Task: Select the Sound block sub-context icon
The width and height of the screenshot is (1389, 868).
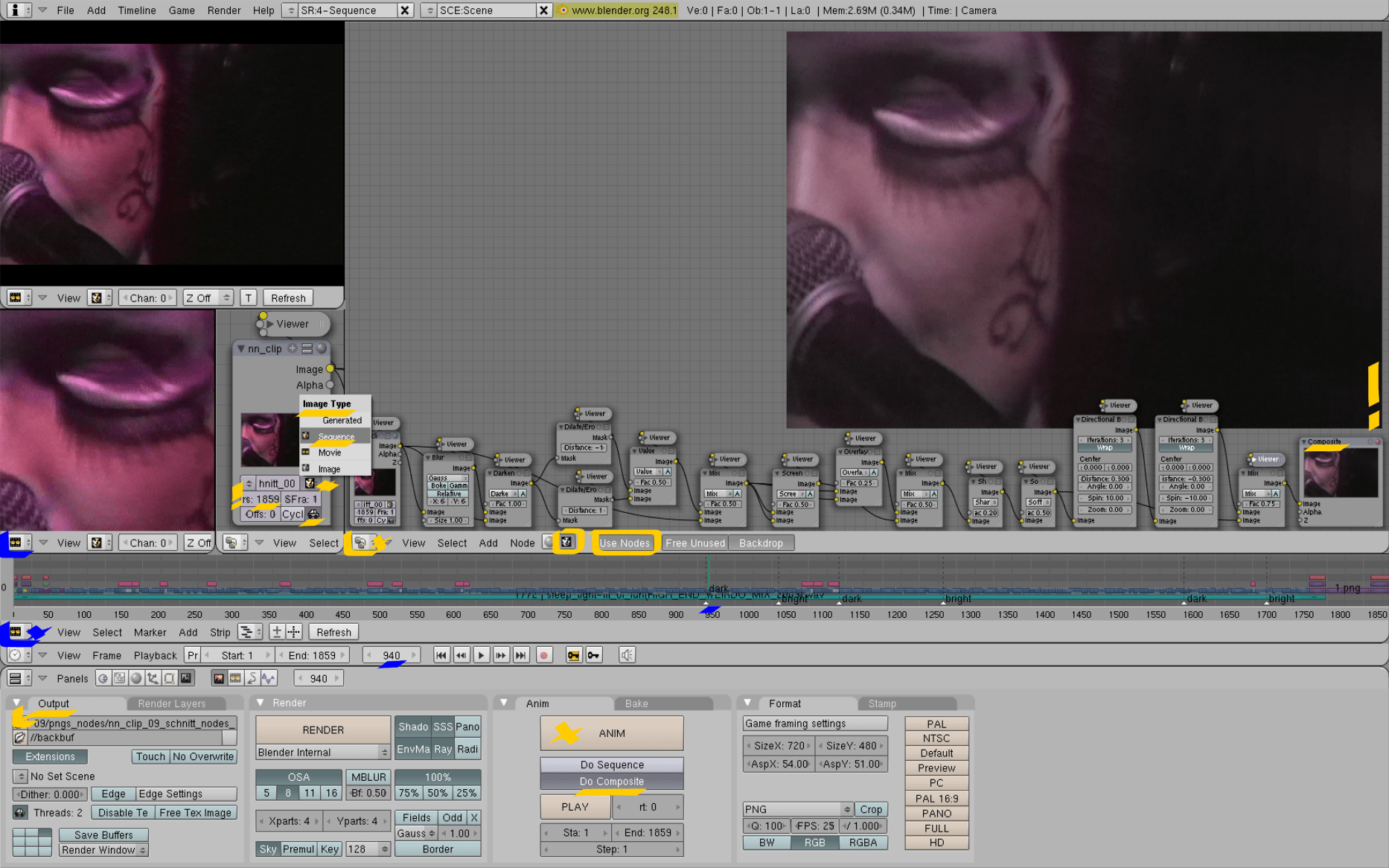Action: pos(269,678)
